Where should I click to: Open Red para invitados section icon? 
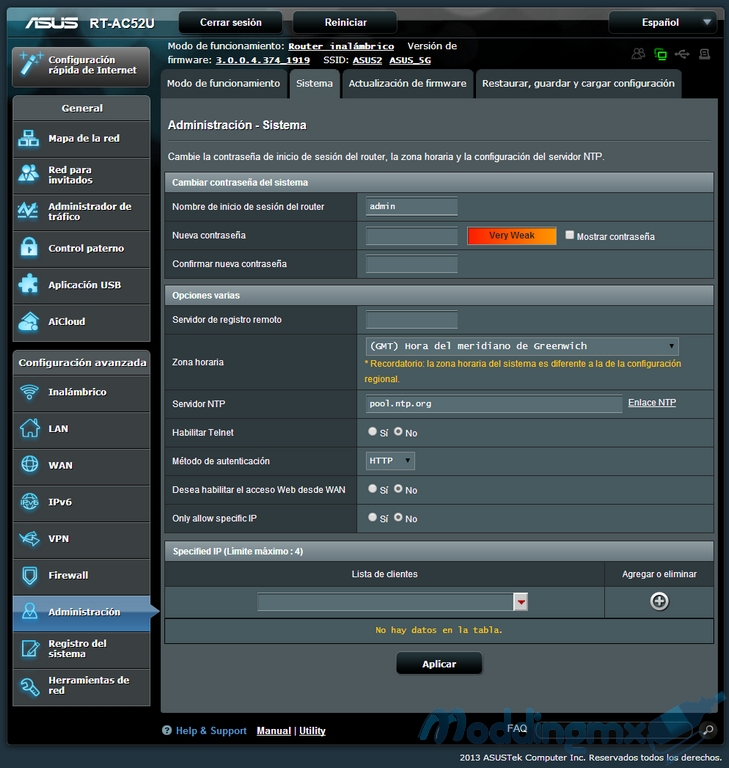coord(29,175)
